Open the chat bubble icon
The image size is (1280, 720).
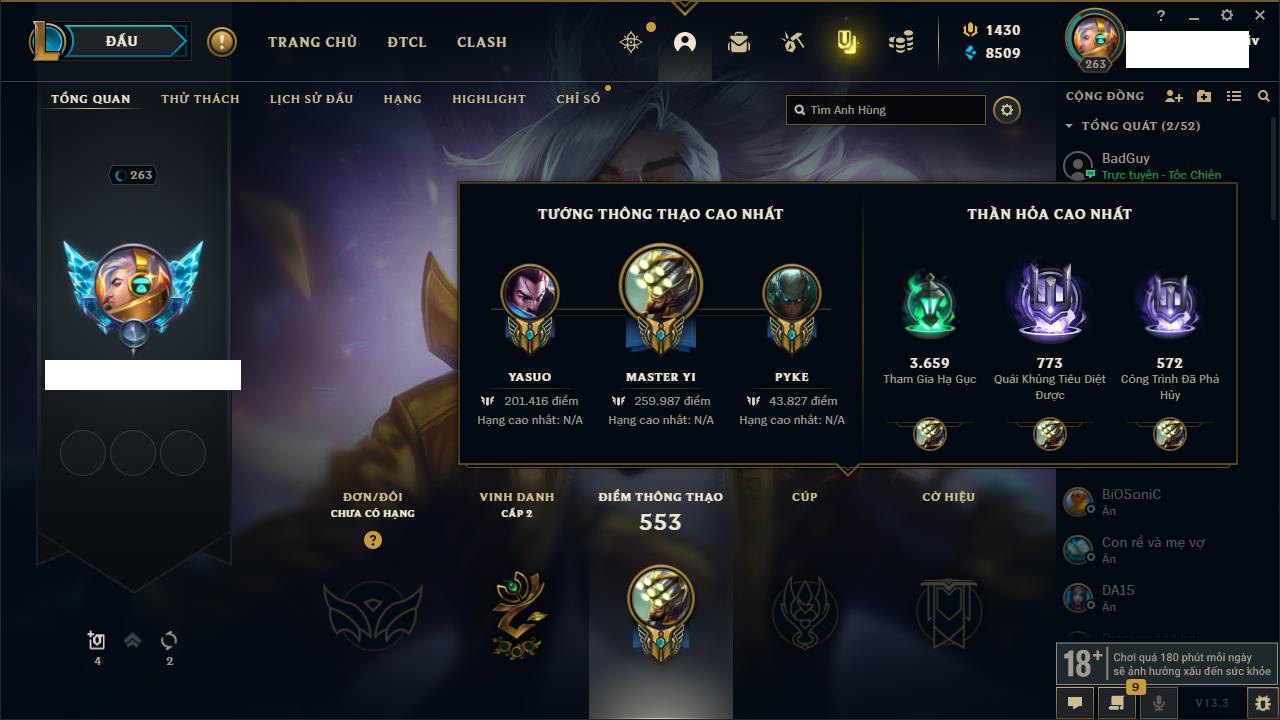tap(1075, 703)
